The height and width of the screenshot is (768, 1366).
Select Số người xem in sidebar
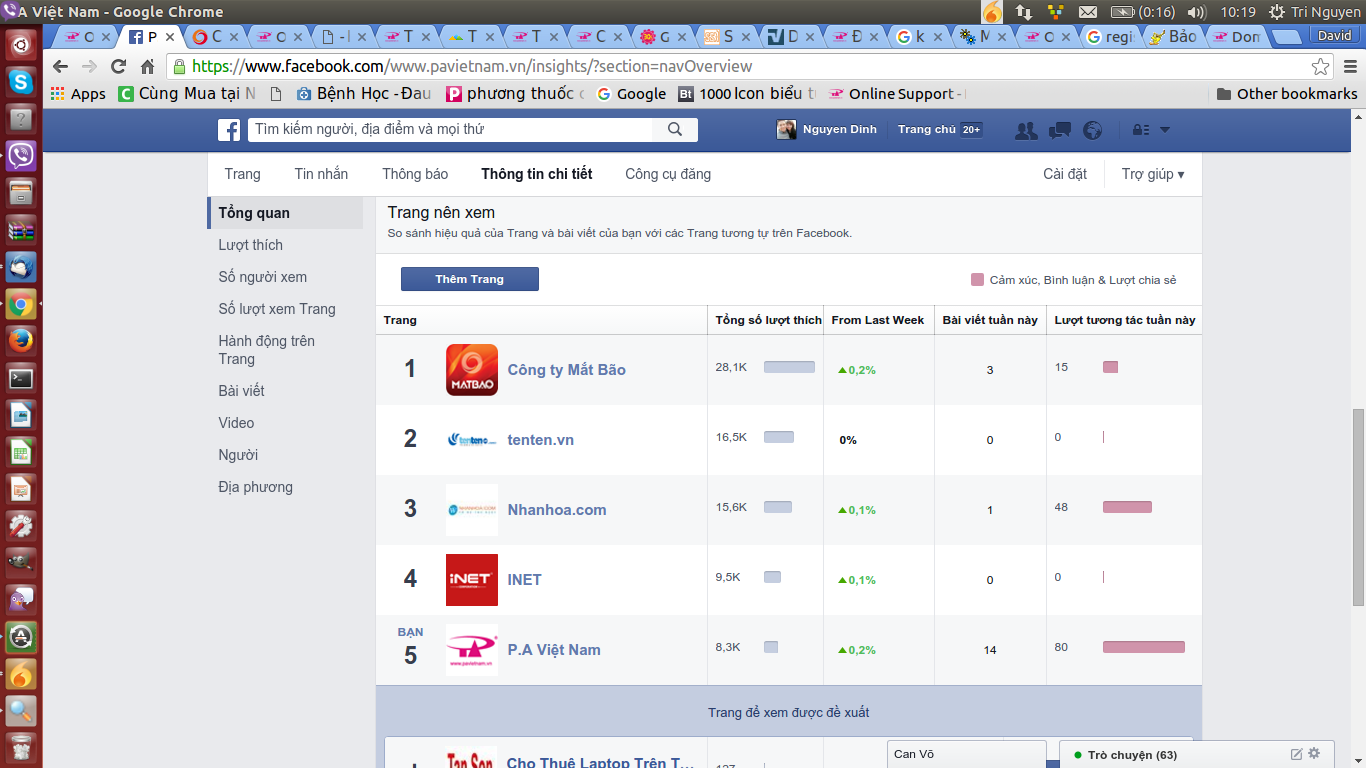[263, 277]
